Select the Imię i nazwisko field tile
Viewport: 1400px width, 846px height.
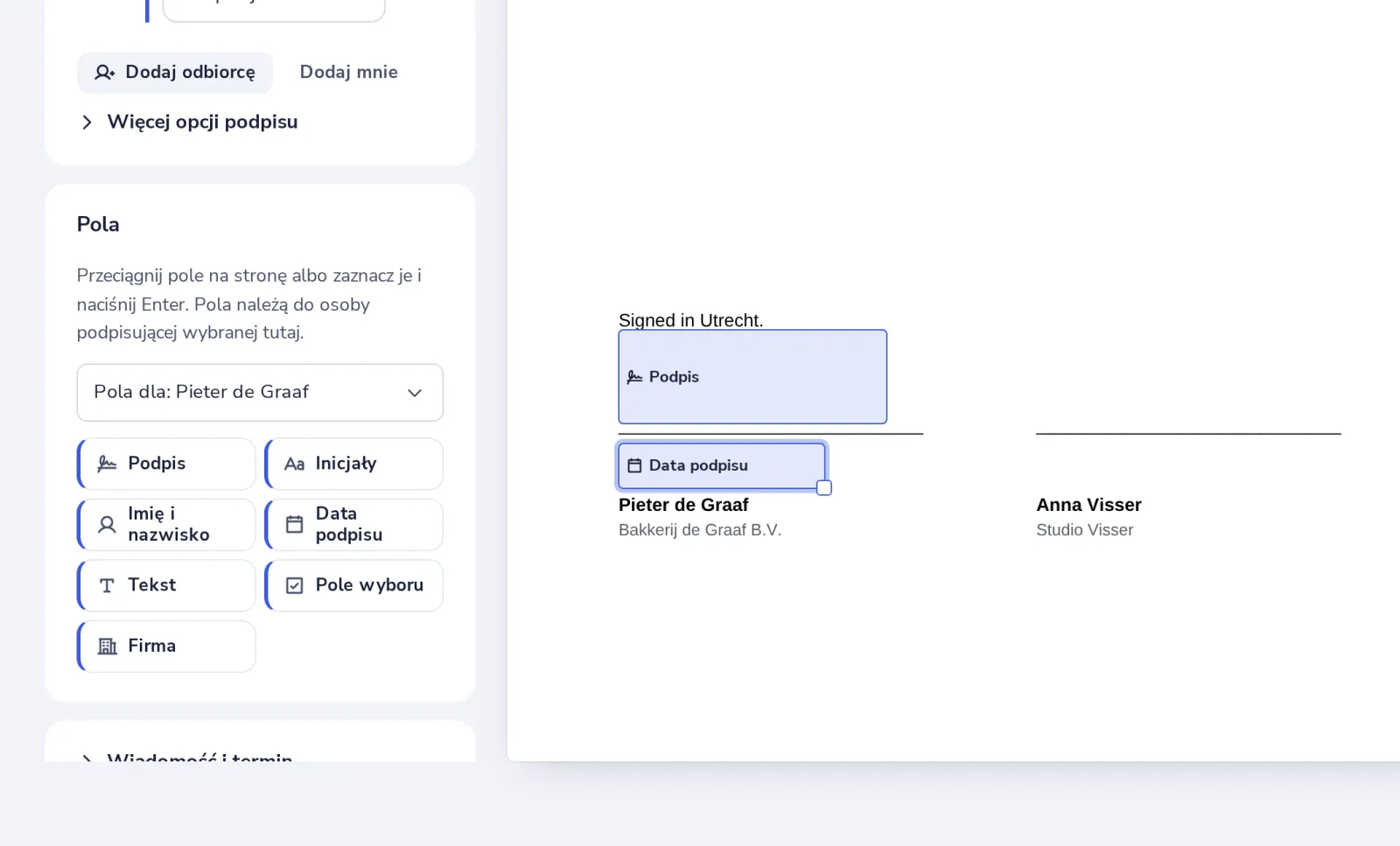coord(166,525)
